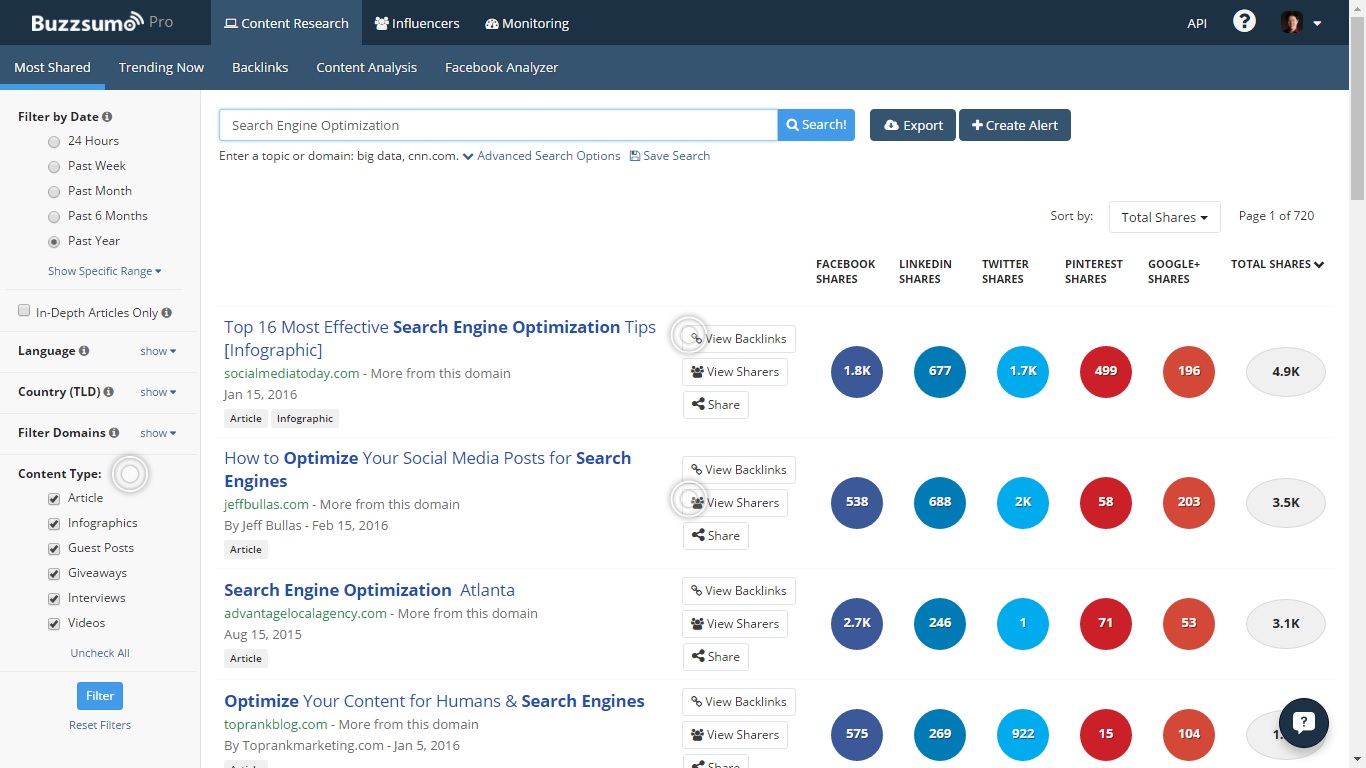Click the Pinterest shares 499 circle
This screenshot has width=1366, height=768.
pos(1106,371)
